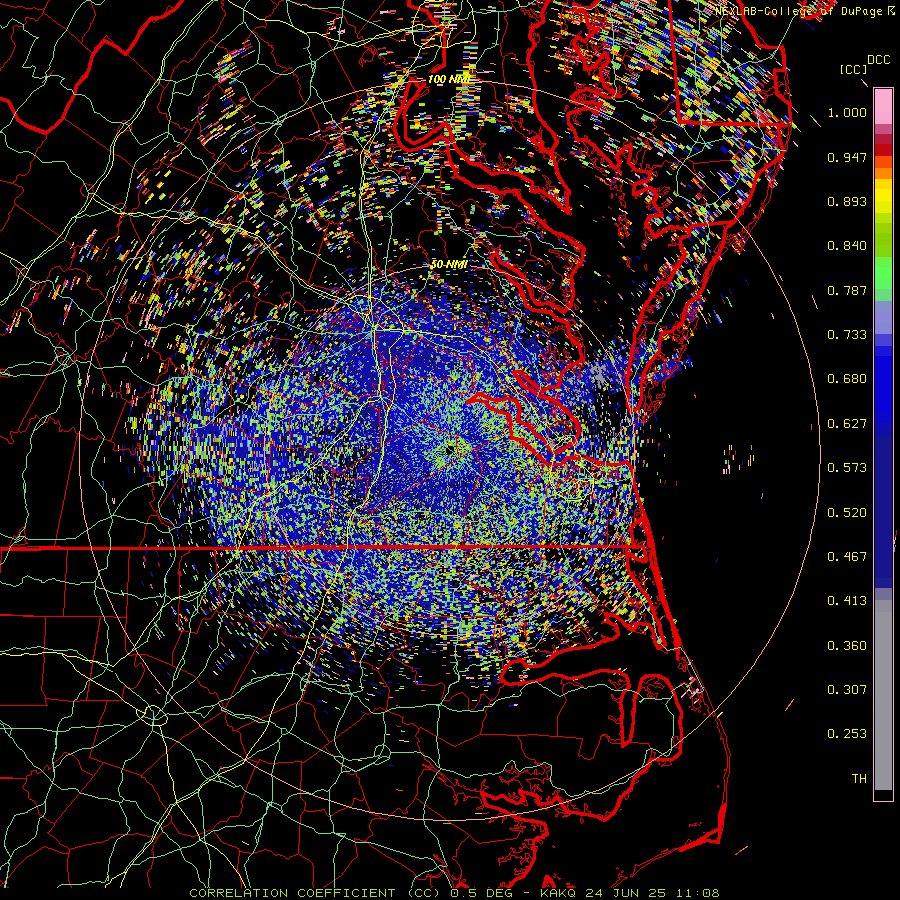900x900 pixels.
Task: Click the 0.253 scale label
Action: pos(847,734)
